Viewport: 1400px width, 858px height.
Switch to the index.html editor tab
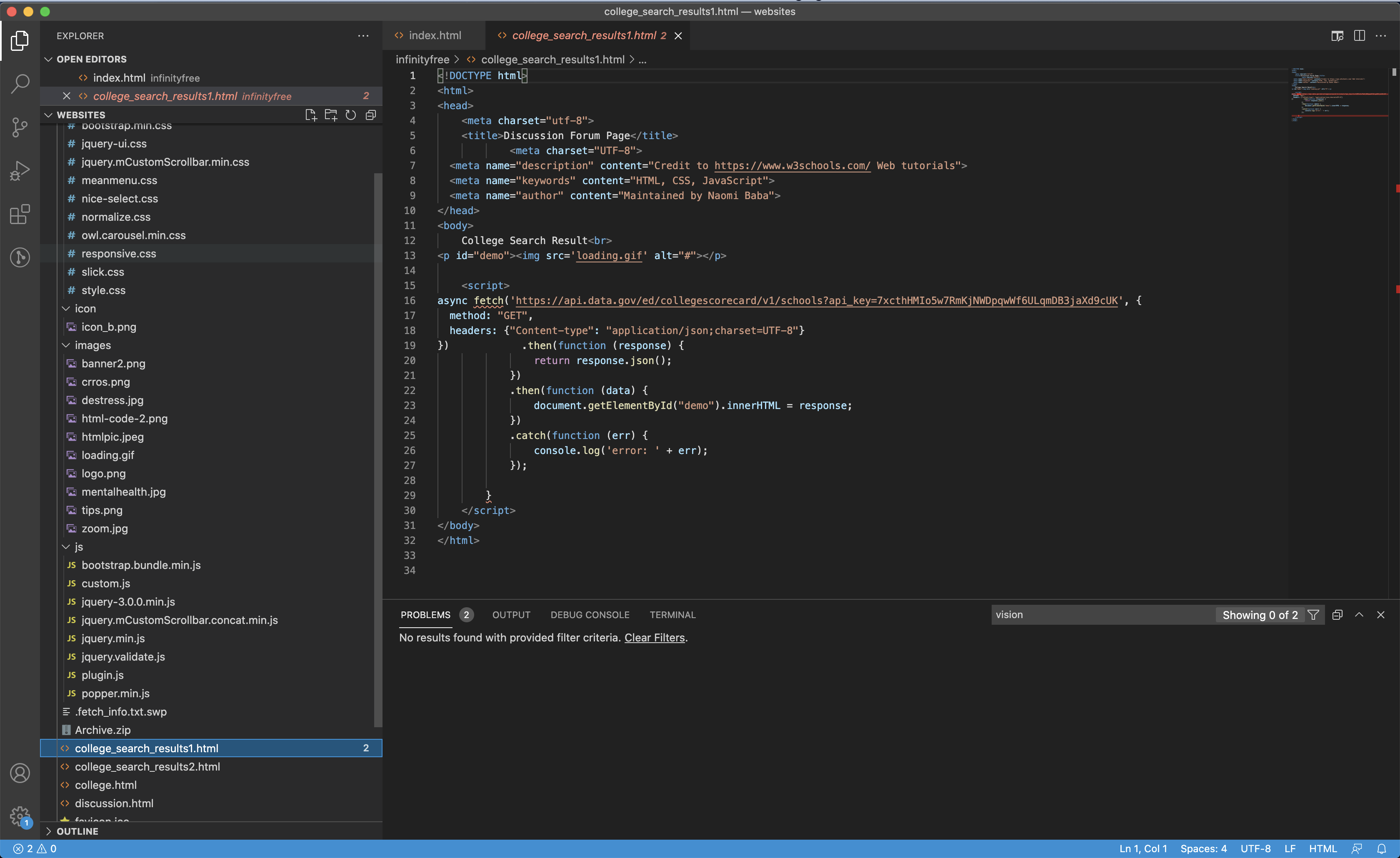[x=434, y=35]
